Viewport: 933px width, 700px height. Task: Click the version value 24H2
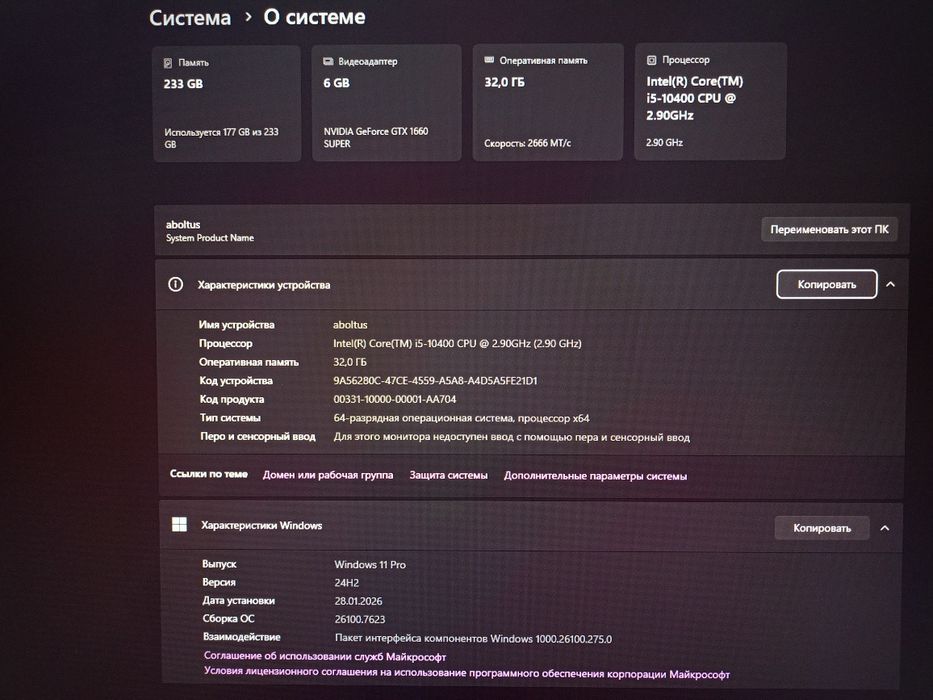coord(346,583)
